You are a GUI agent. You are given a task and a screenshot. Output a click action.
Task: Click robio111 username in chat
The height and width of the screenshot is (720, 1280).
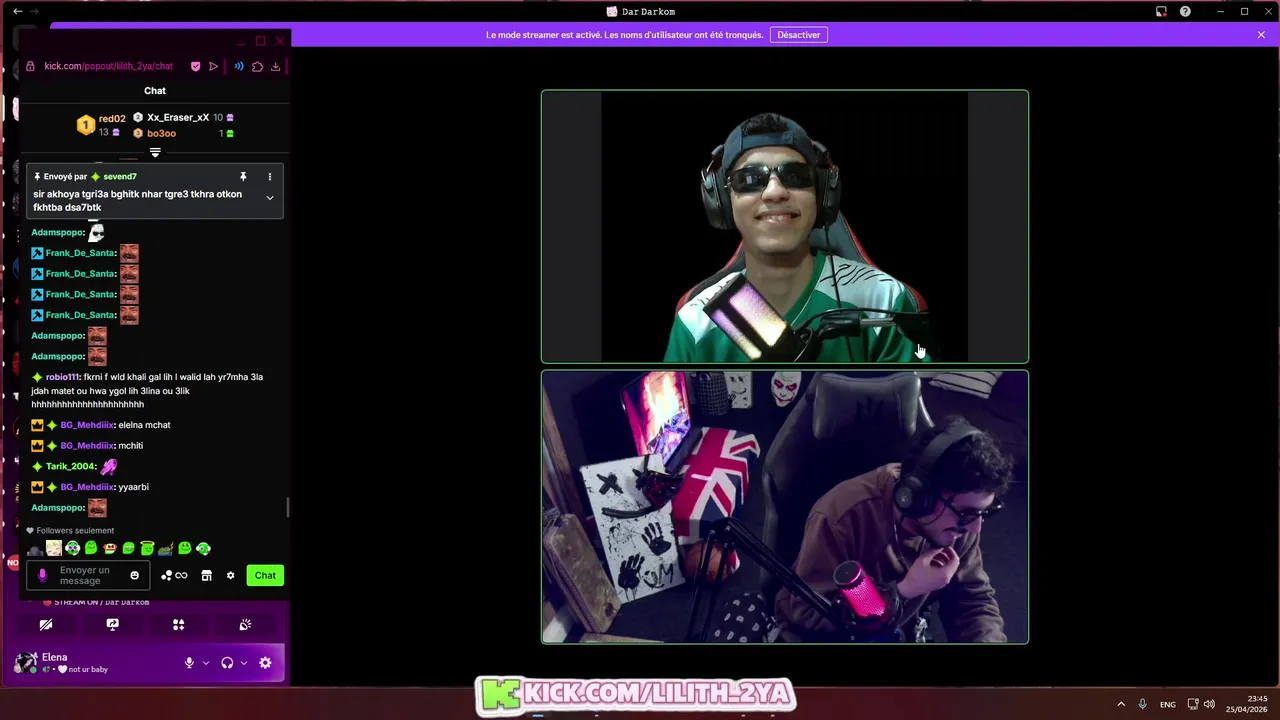coord(62,377)
